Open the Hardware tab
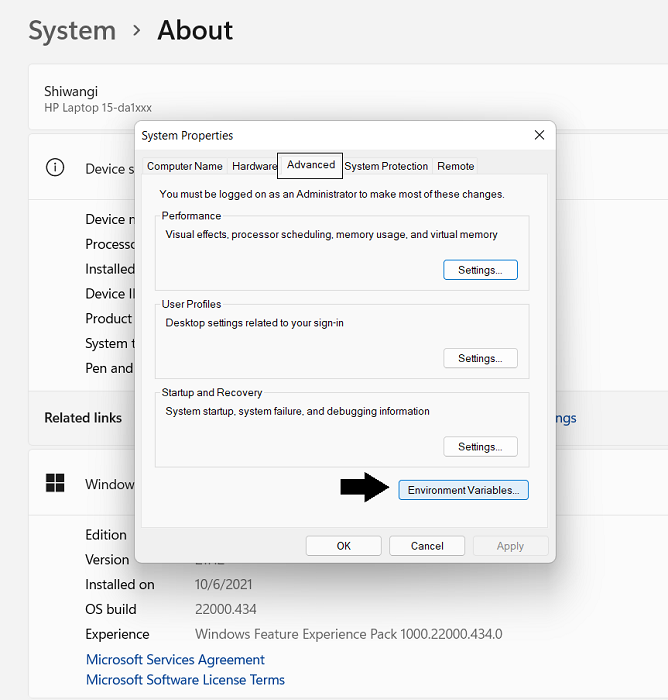Viewport: 668px width, 700px height. coord(254,166)
